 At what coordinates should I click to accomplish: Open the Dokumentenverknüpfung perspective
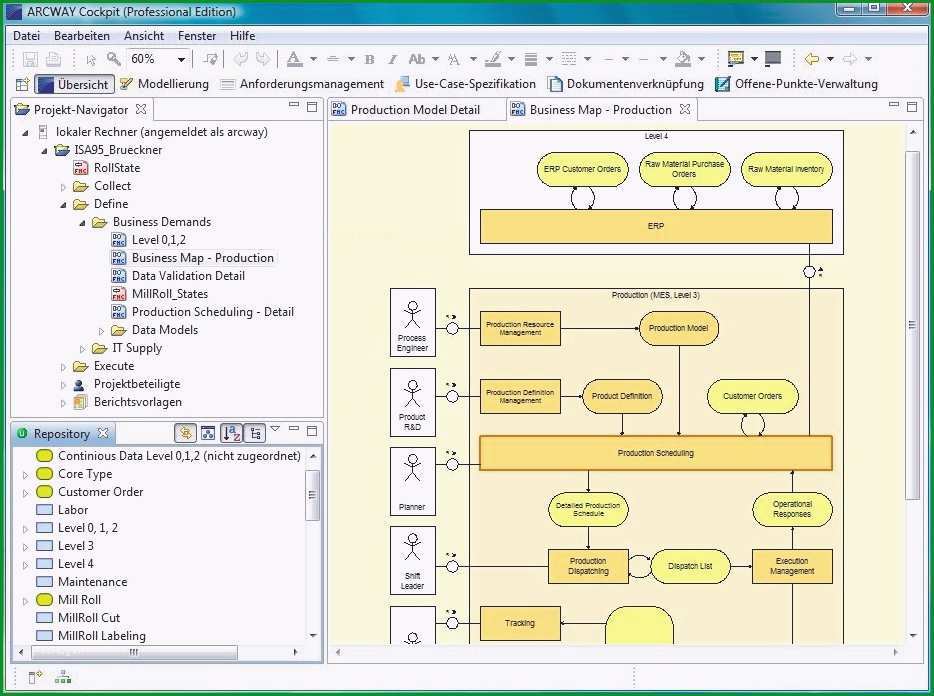(625, 84)
